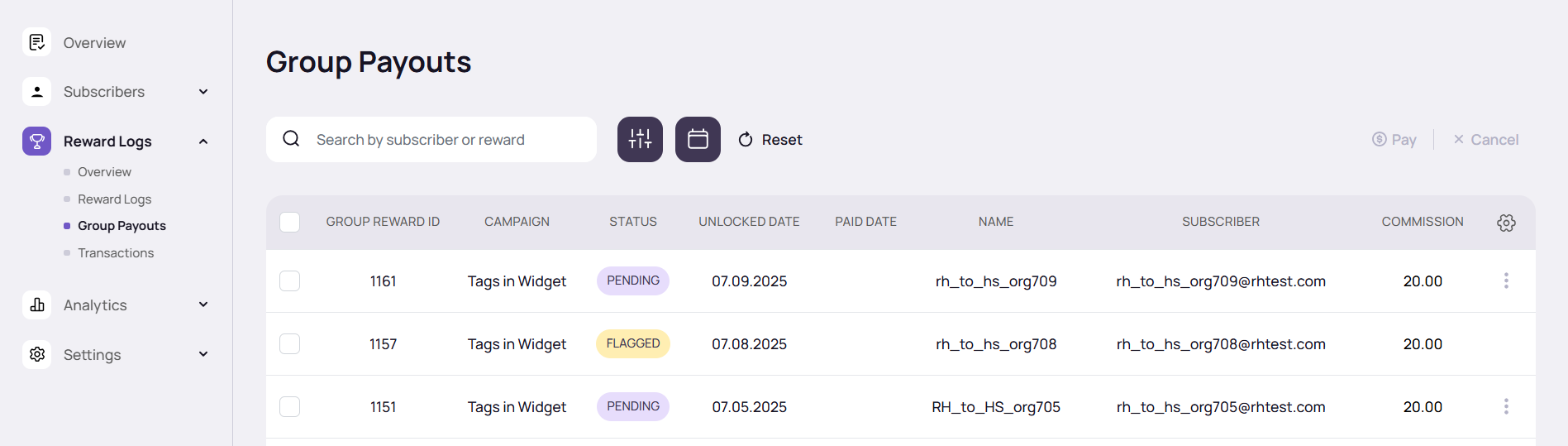Open the filter sliders button

pos(640,139)
